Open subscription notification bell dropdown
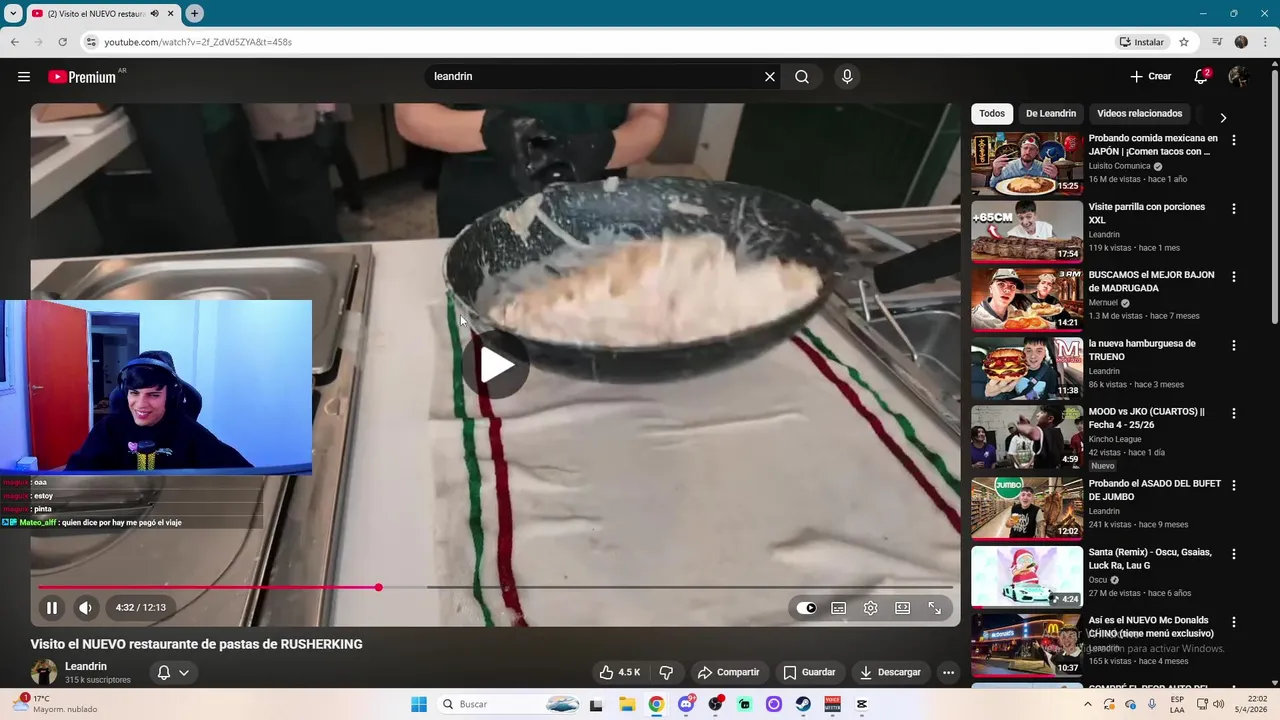1280x720 pixels. point(173,672)
